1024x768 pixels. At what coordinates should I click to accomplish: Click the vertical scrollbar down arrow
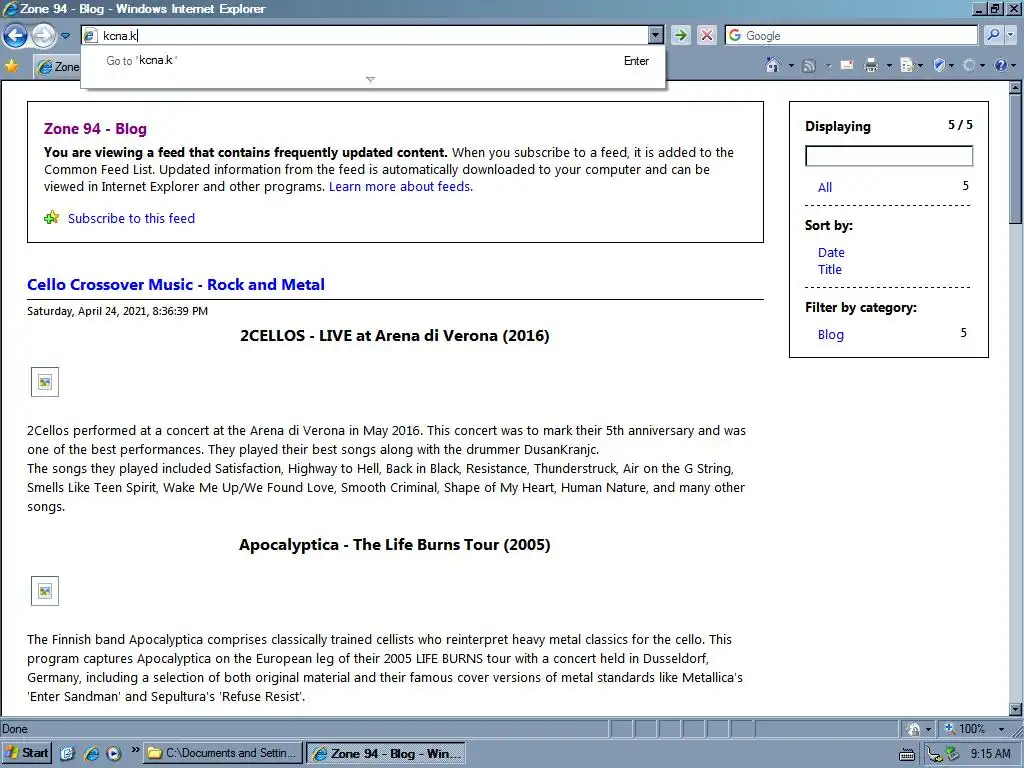[x=1016, y=709]
